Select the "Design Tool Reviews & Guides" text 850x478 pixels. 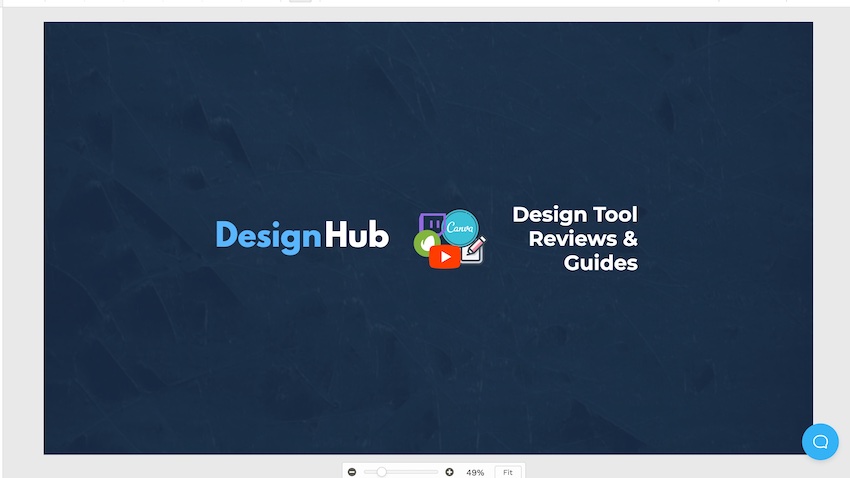point(575,238)
